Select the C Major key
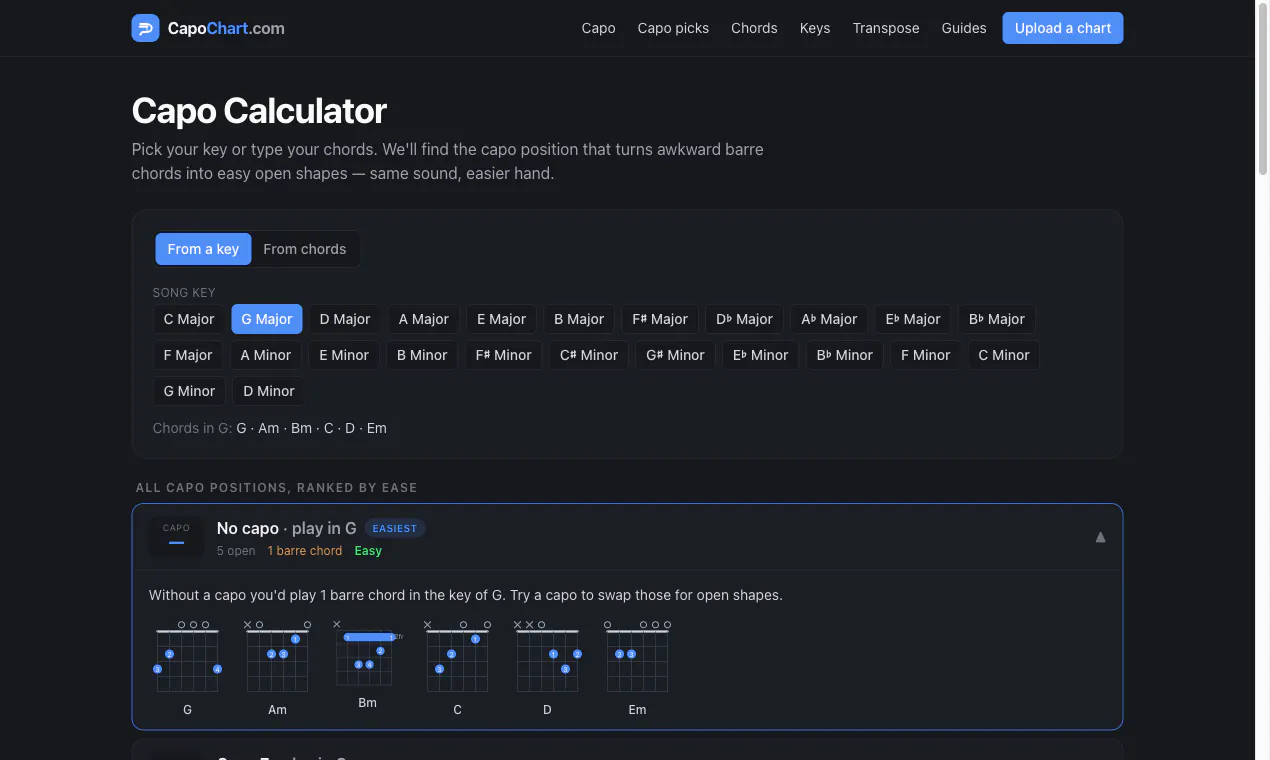Image resolution: width=1270 pixels, height=760 pixels. coord(189,319)
